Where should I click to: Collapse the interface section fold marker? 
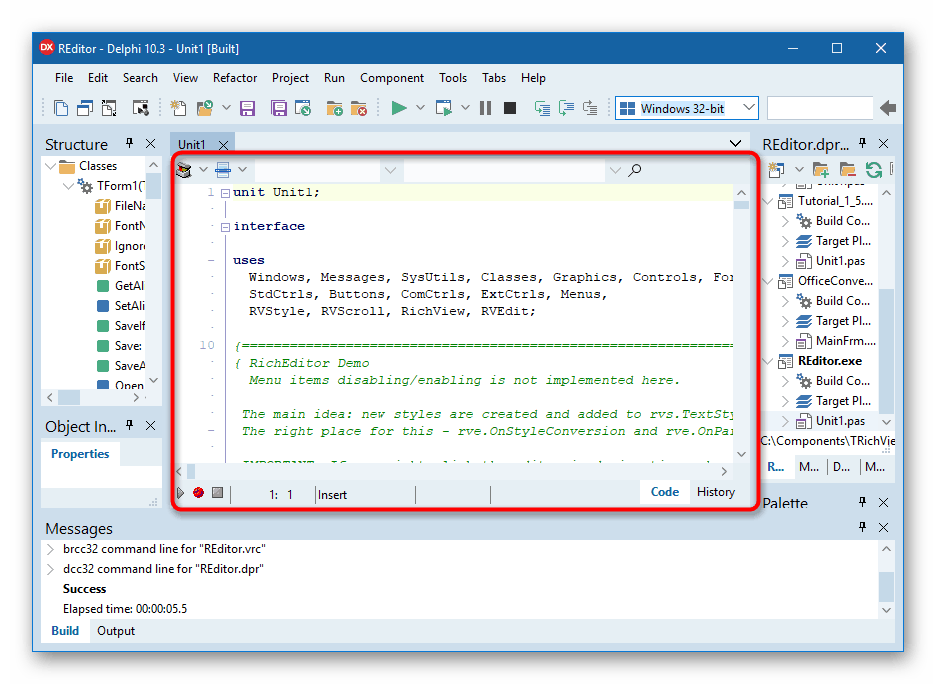pos(225,227)
